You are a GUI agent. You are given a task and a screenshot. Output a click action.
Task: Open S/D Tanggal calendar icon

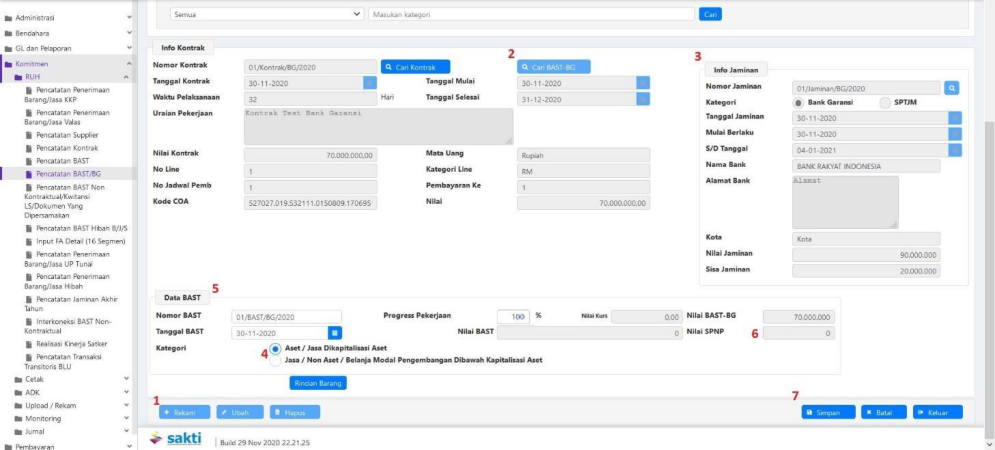click(954, 150)
